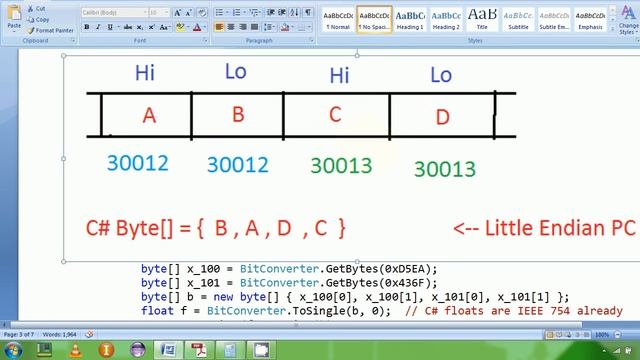Shrink the font size

point(189,13)
